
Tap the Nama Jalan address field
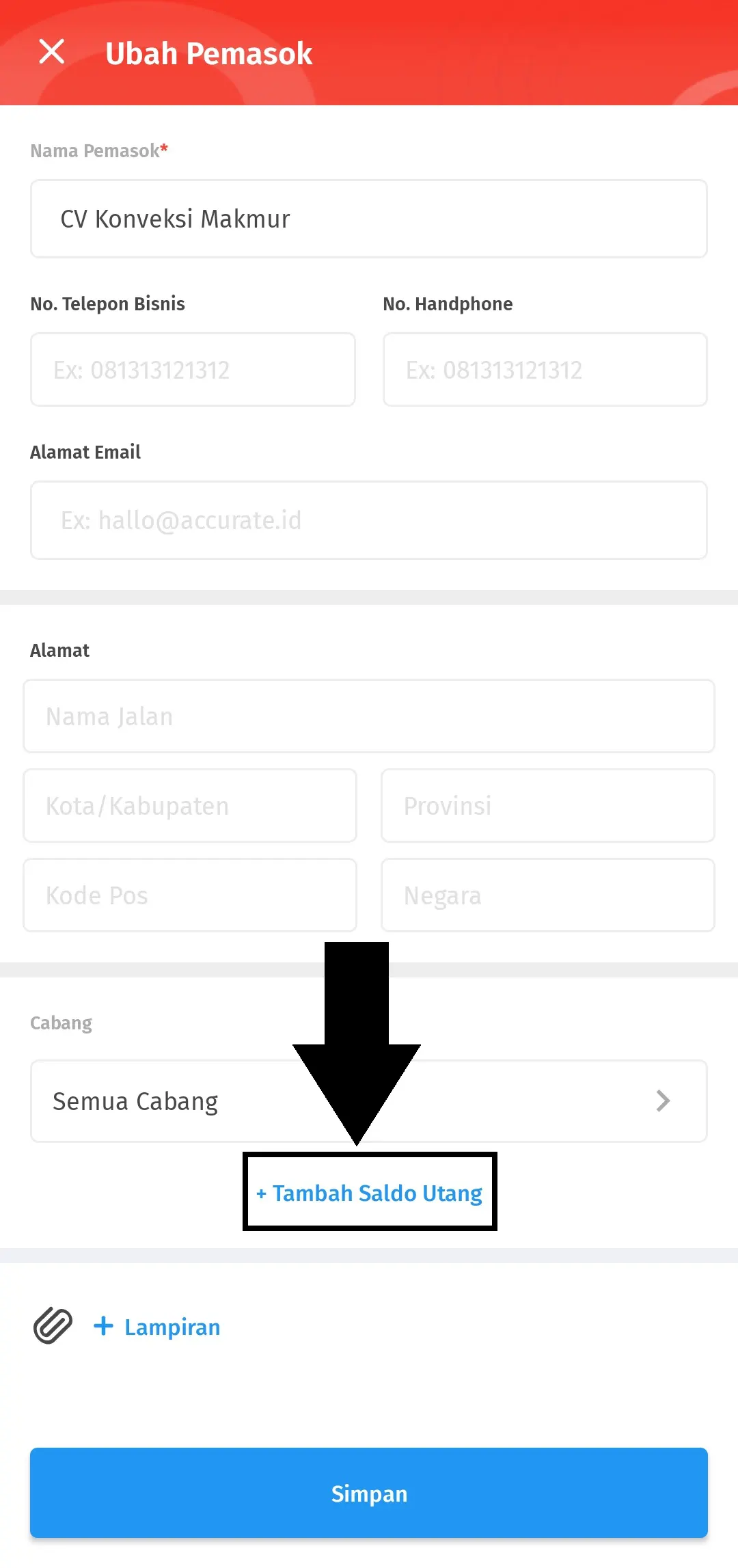(369, 716)
